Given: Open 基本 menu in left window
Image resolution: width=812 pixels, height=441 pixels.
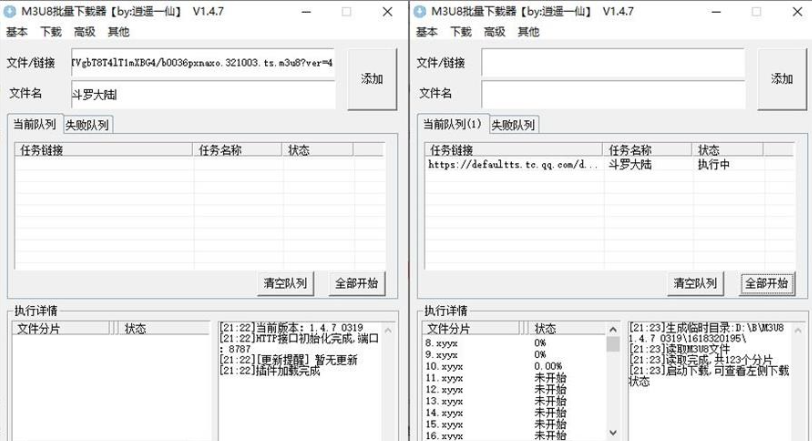Looking at the screenshot, I should (17, 32).
